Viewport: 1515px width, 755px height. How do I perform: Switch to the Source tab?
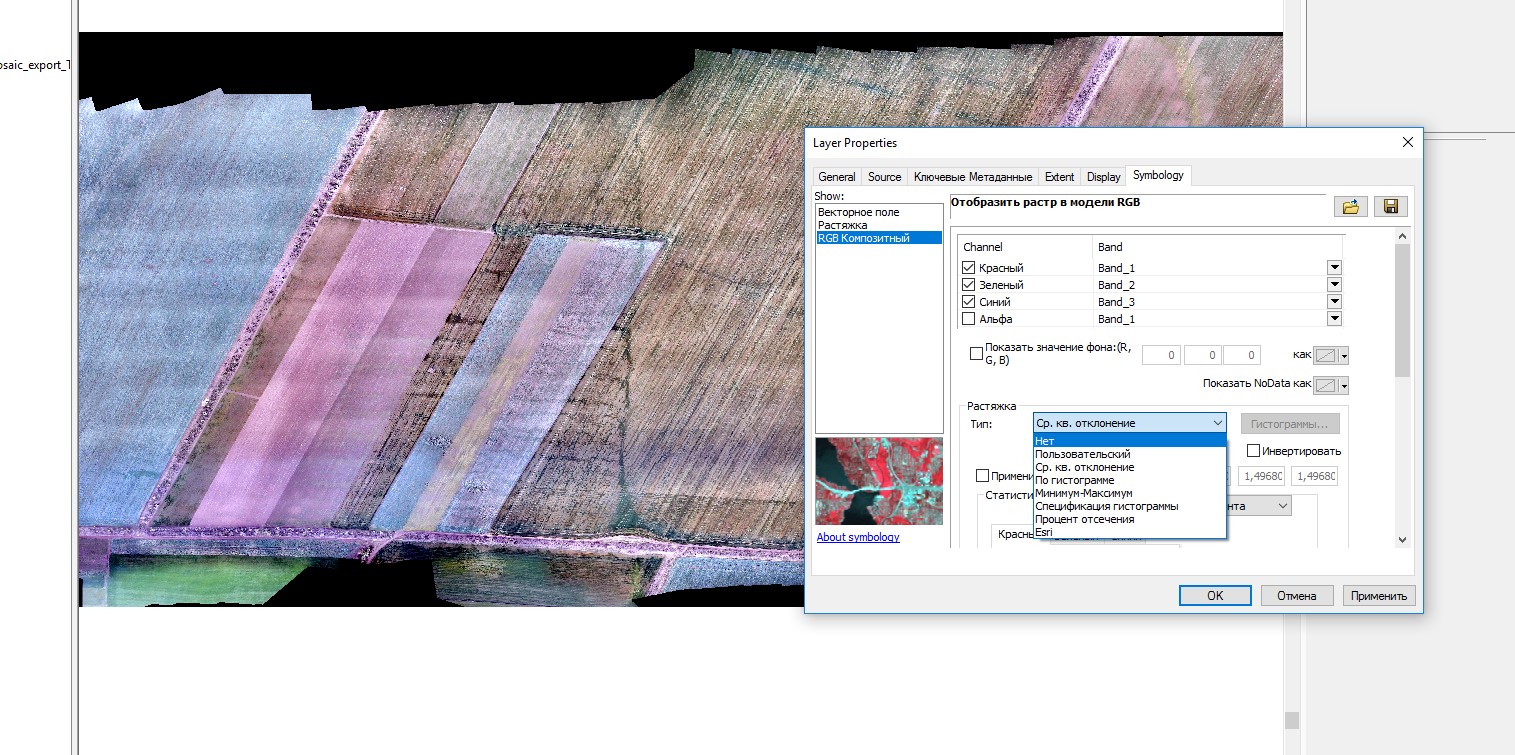click(885, 177)
